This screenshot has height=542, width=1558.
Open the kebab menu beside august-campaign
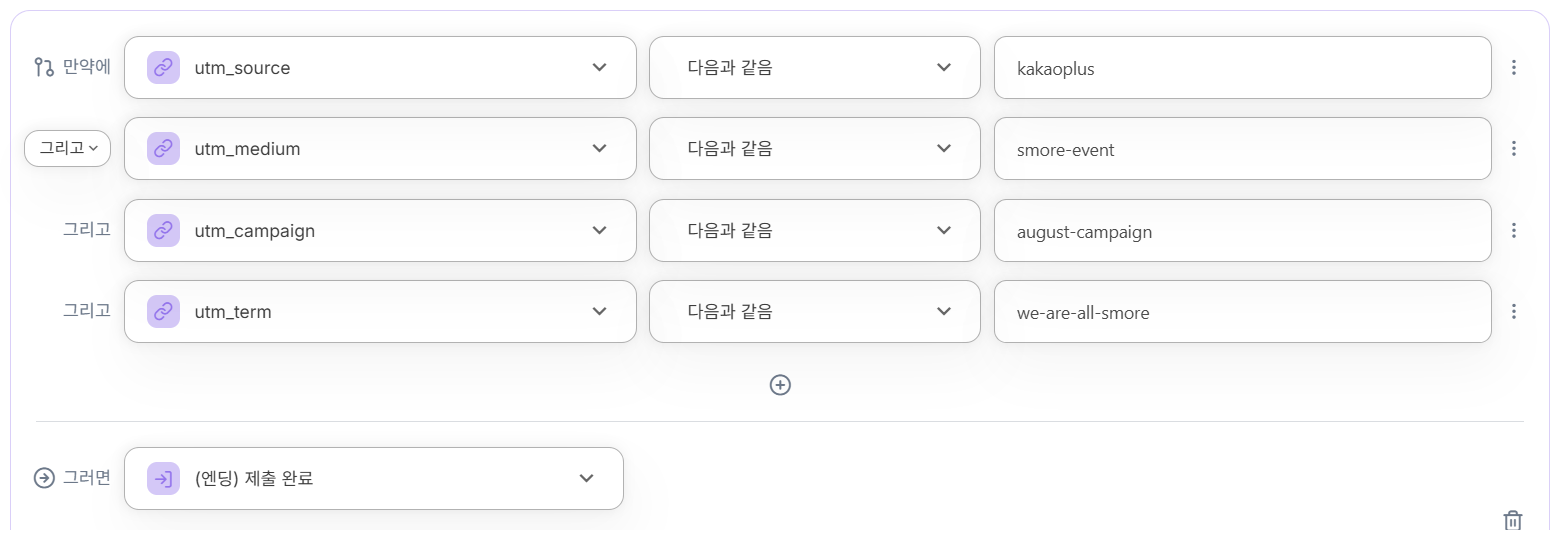click(1513, 231)
